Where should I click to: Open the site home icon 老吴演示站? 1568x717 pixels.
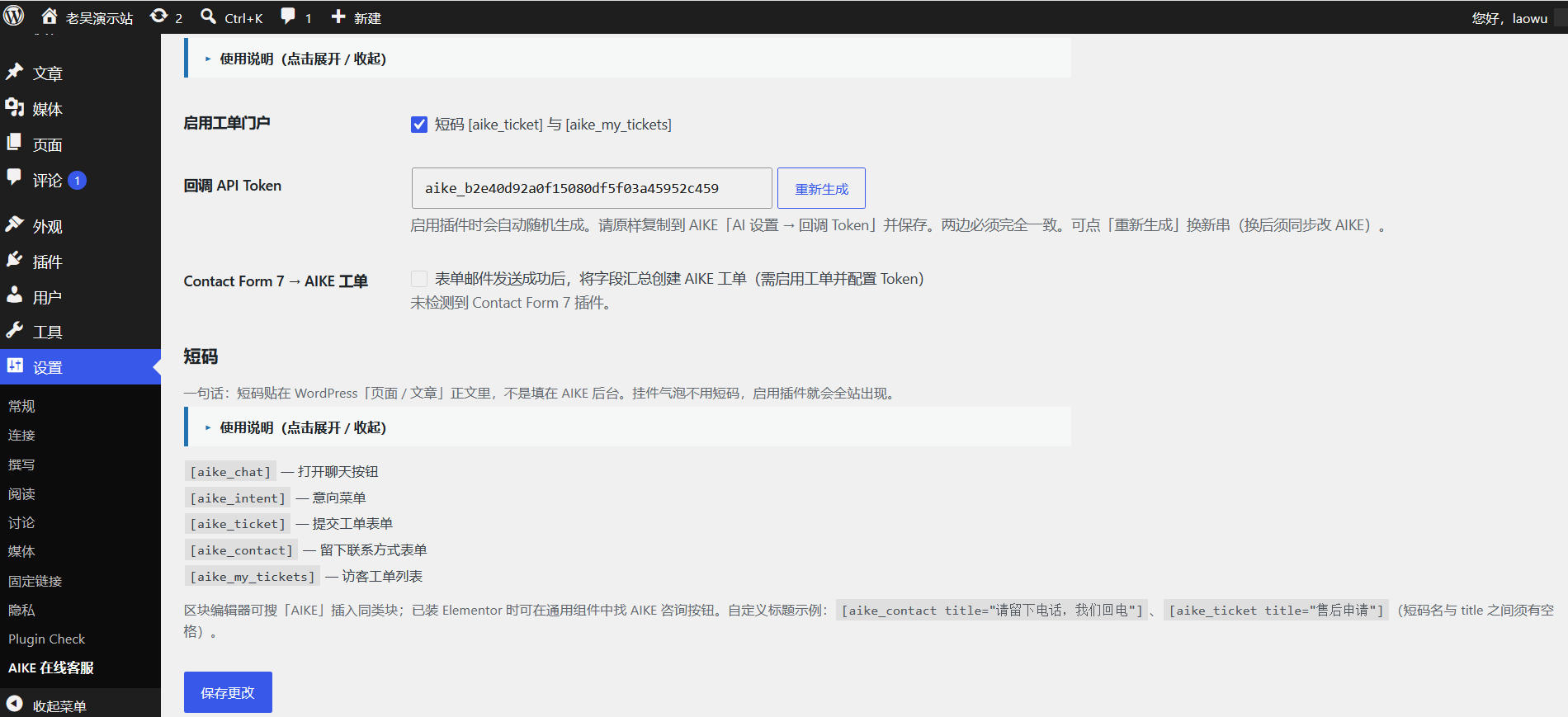(50, 17)
